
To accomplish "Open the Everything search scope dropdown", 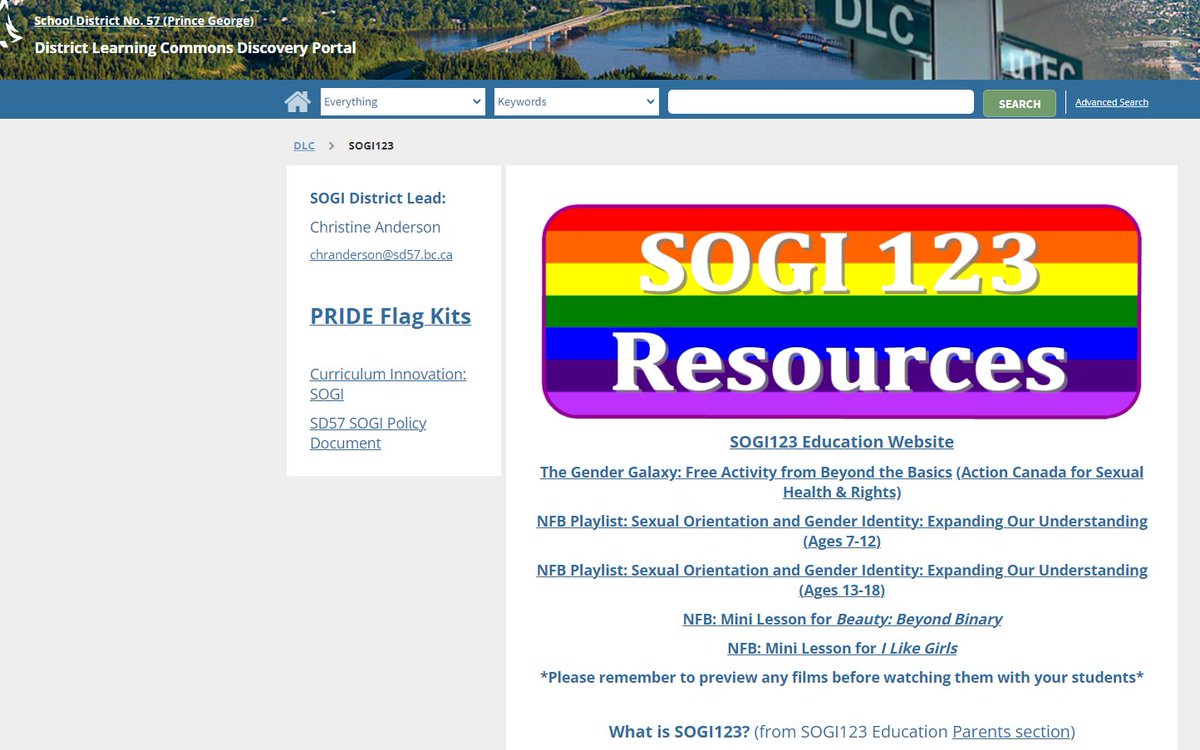I will (x=403, y=102).
